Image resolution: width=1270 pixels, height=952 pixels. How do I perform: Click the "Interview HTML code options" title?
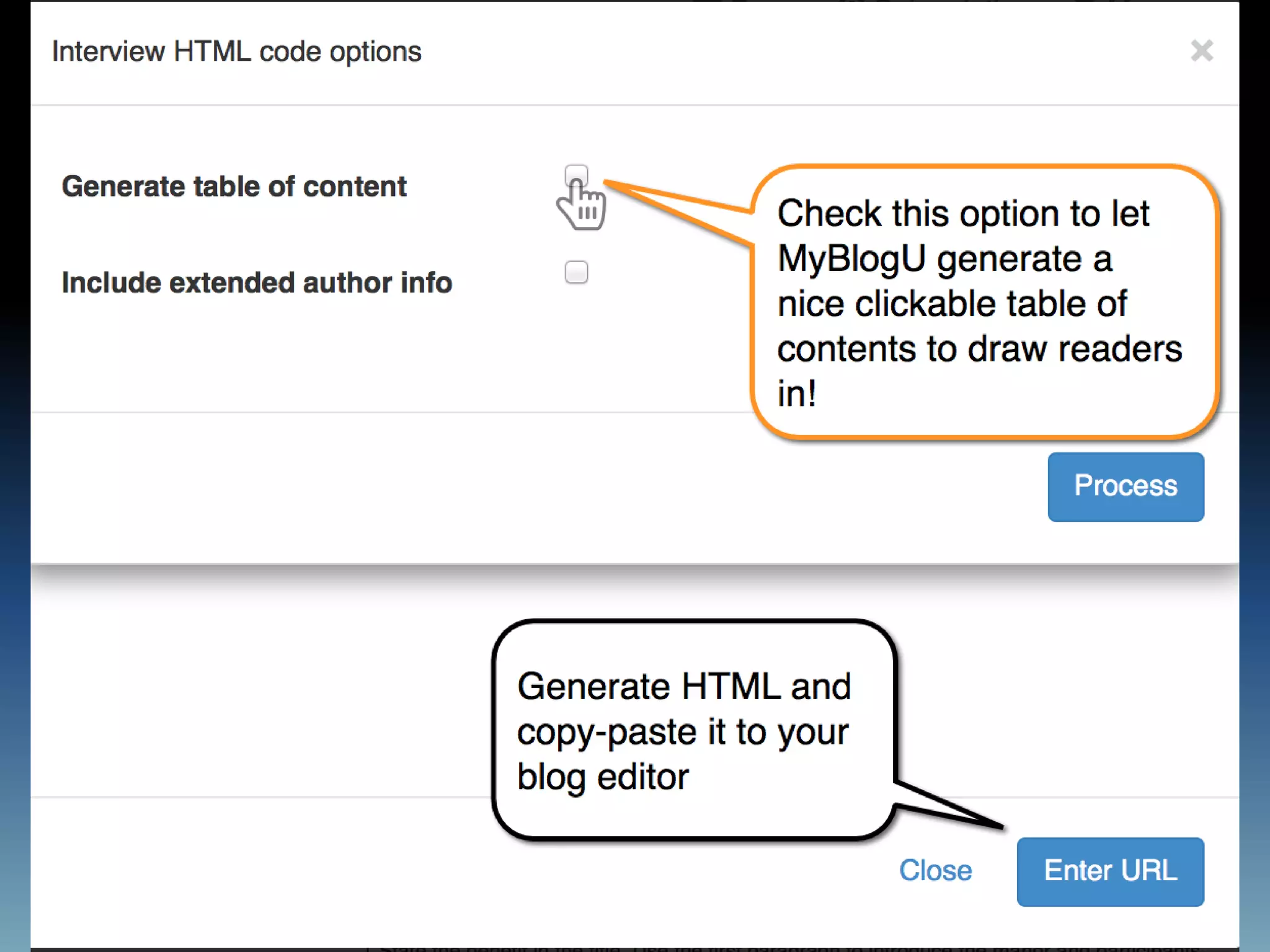coord(236,51)
